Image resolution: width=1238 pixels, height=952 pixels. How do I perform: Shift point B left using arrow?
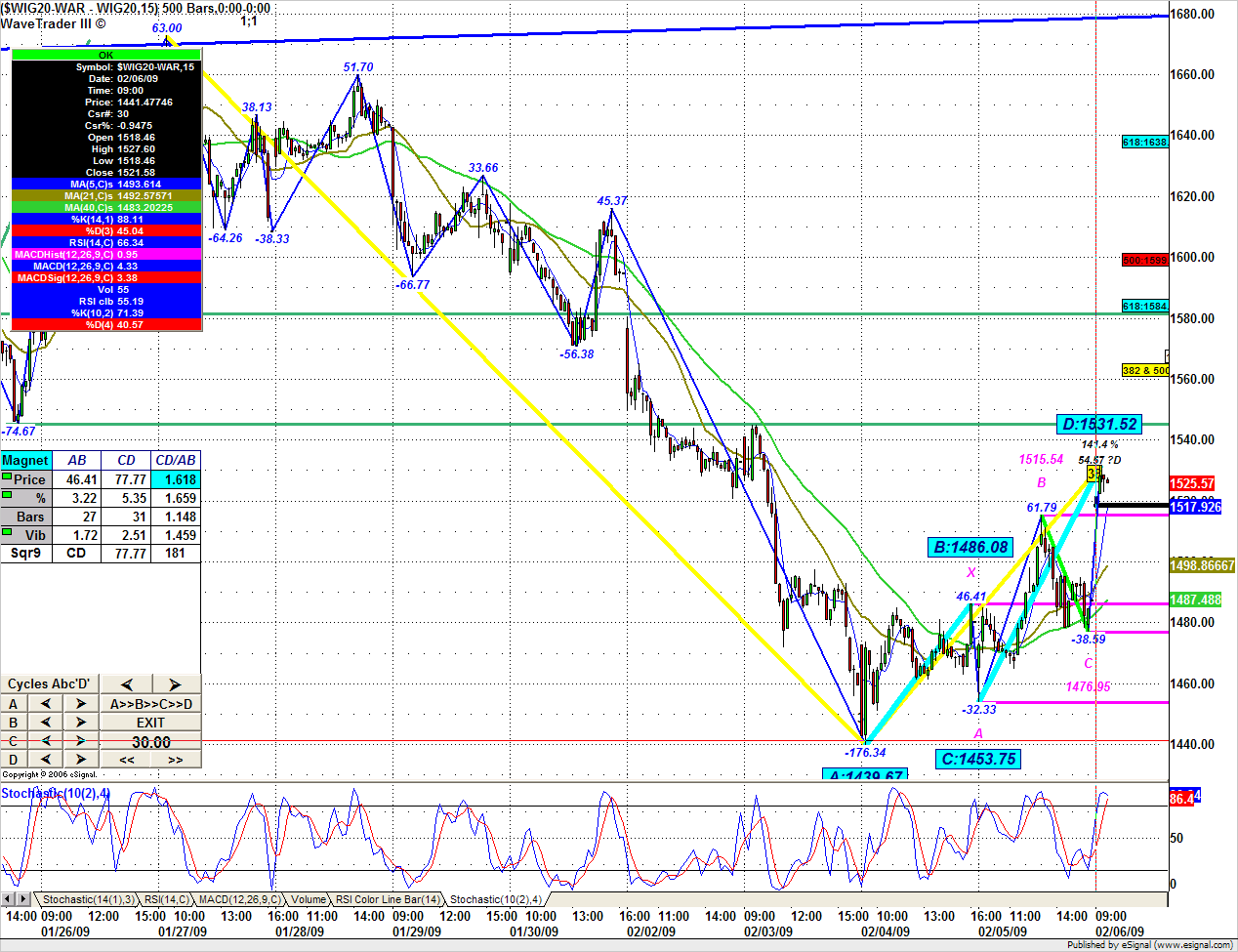tap(45, 722)
